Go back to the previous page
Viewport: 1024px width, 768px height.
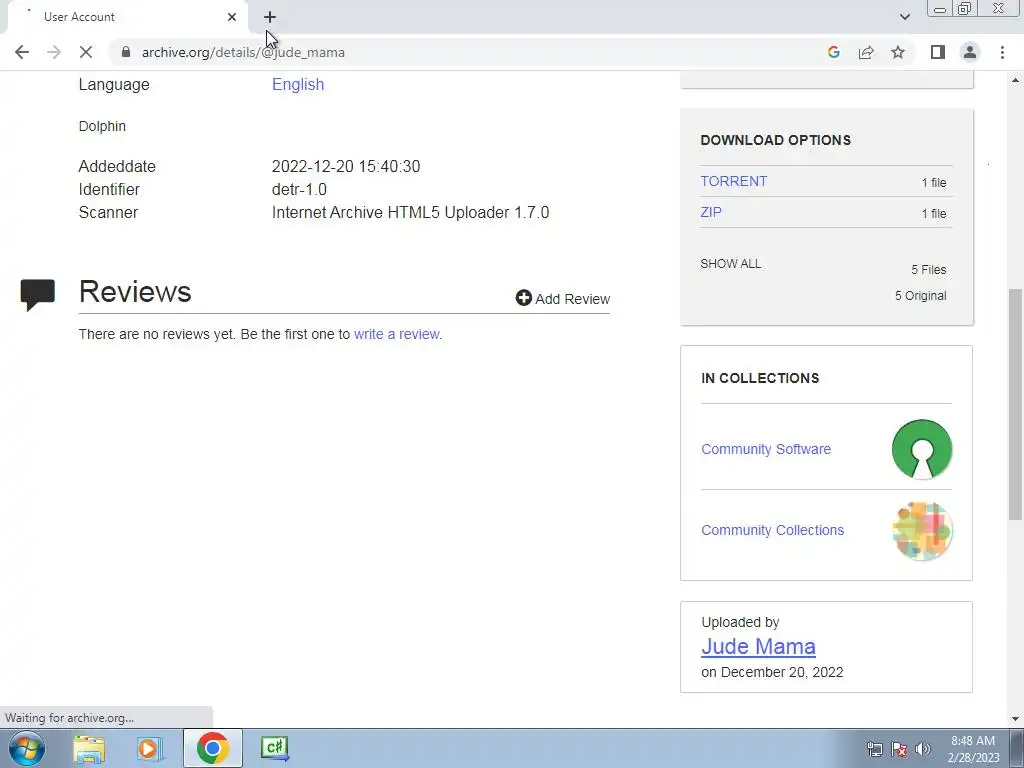(x=22, y=52)
